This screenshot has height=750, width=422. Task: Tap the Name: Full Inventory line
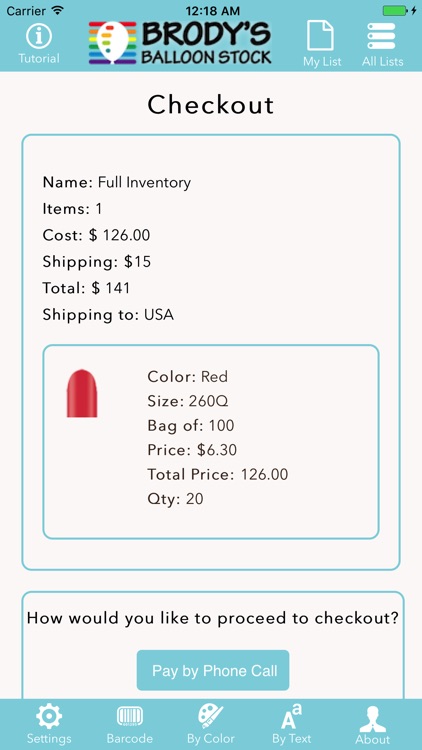pyautogui.click(x=117, y=182)
